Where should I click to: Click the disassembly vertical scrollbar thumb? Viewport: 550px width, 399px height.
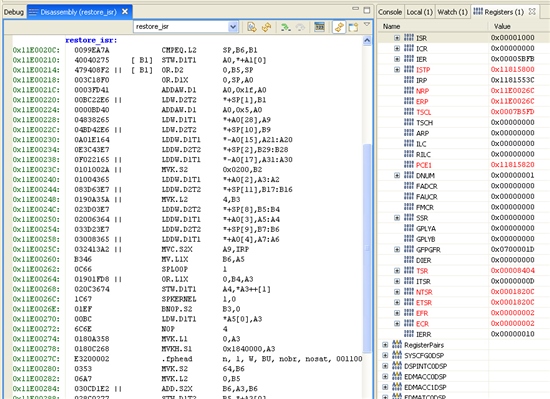tap(367, 248)
